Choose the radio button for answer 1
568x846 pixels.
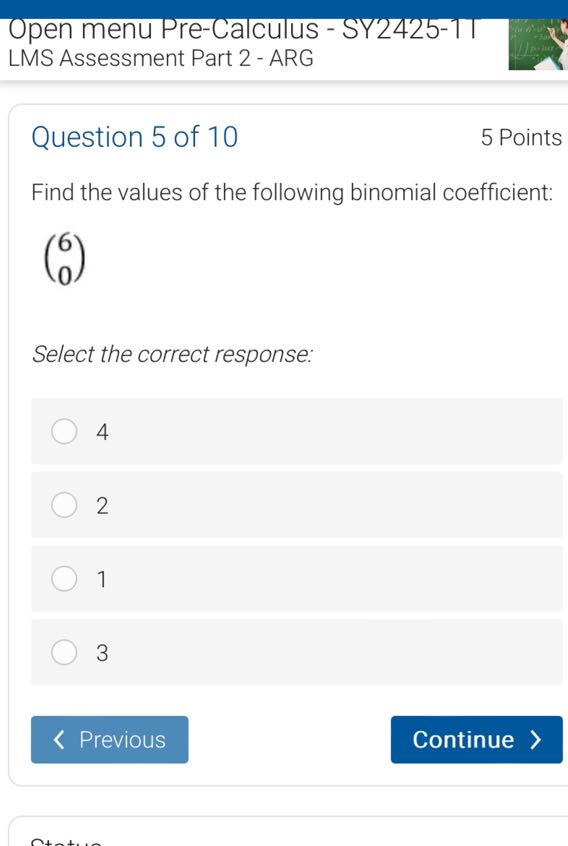tap(64, 579)
